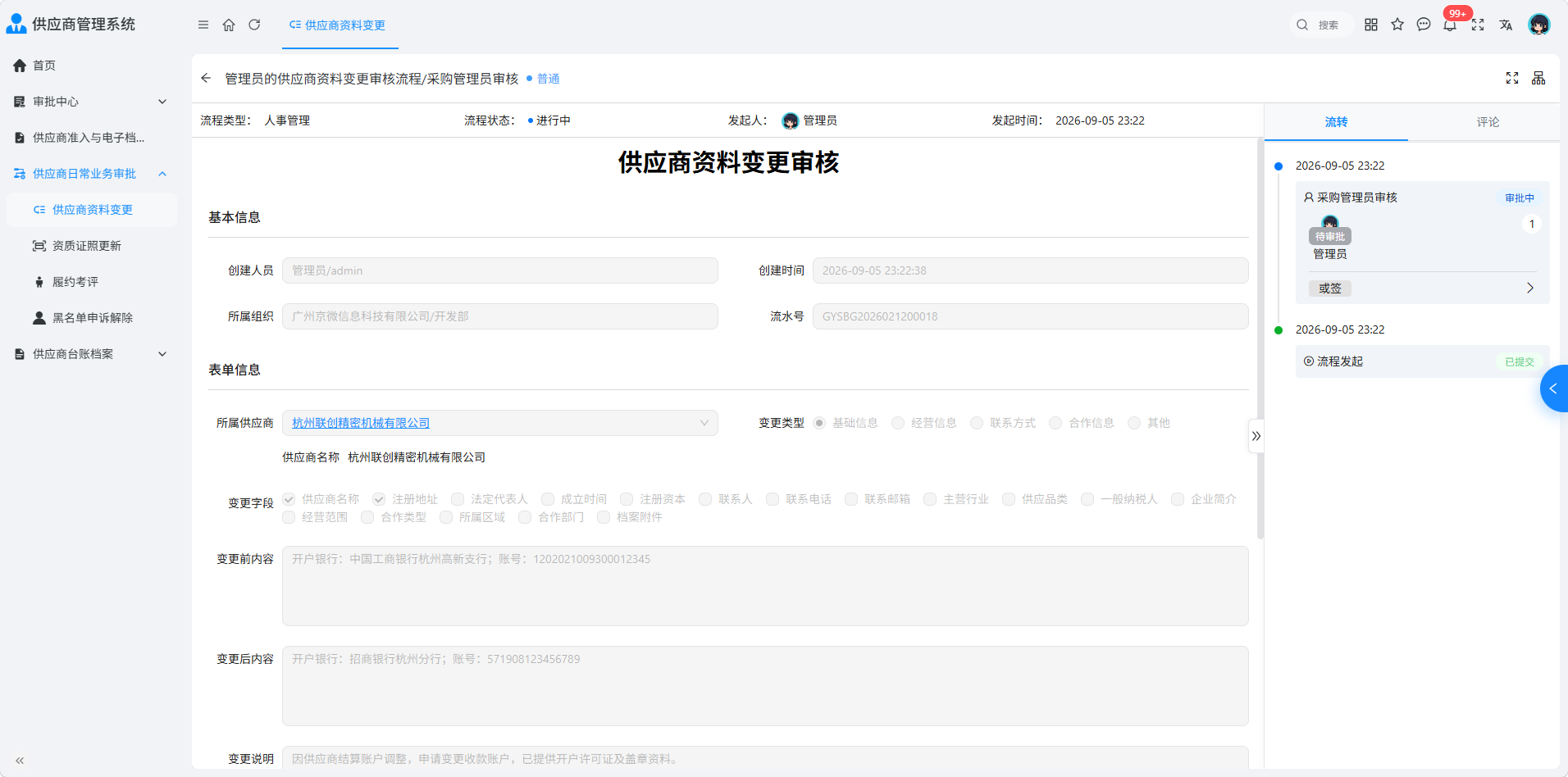Open 资质证照更新 in sidebar
The height and width of the screenshot is (777, 1568).
(92, 246)
